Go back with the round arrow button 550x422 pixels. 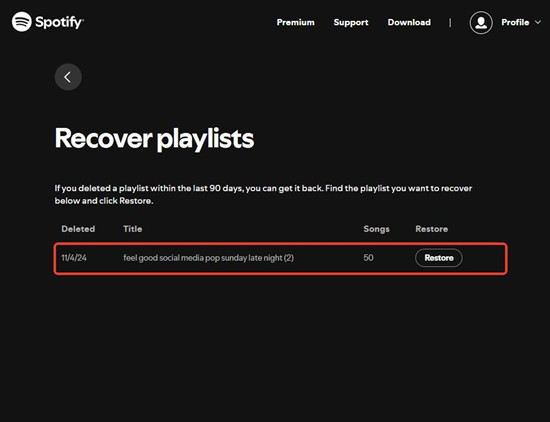pos(68,77)
